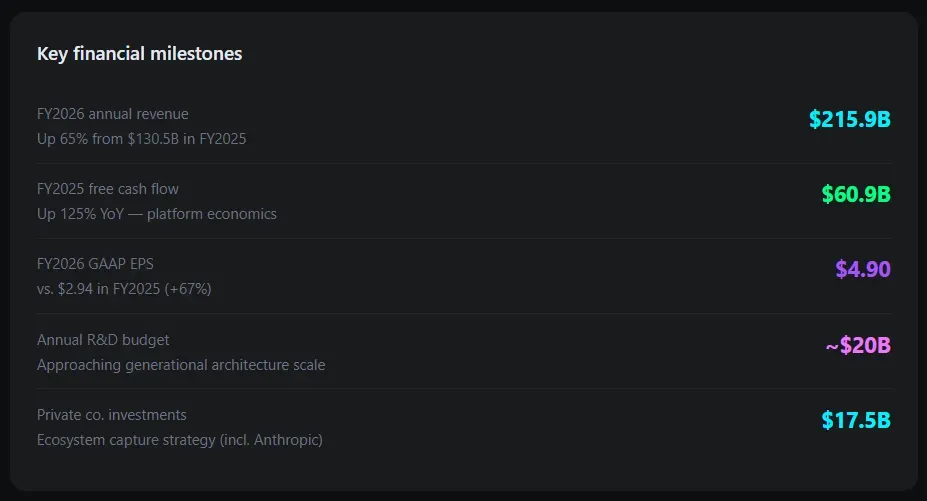Screen dimensions: 927x501
Task: Click the $17.5B investments value
Action: (855, 421)
